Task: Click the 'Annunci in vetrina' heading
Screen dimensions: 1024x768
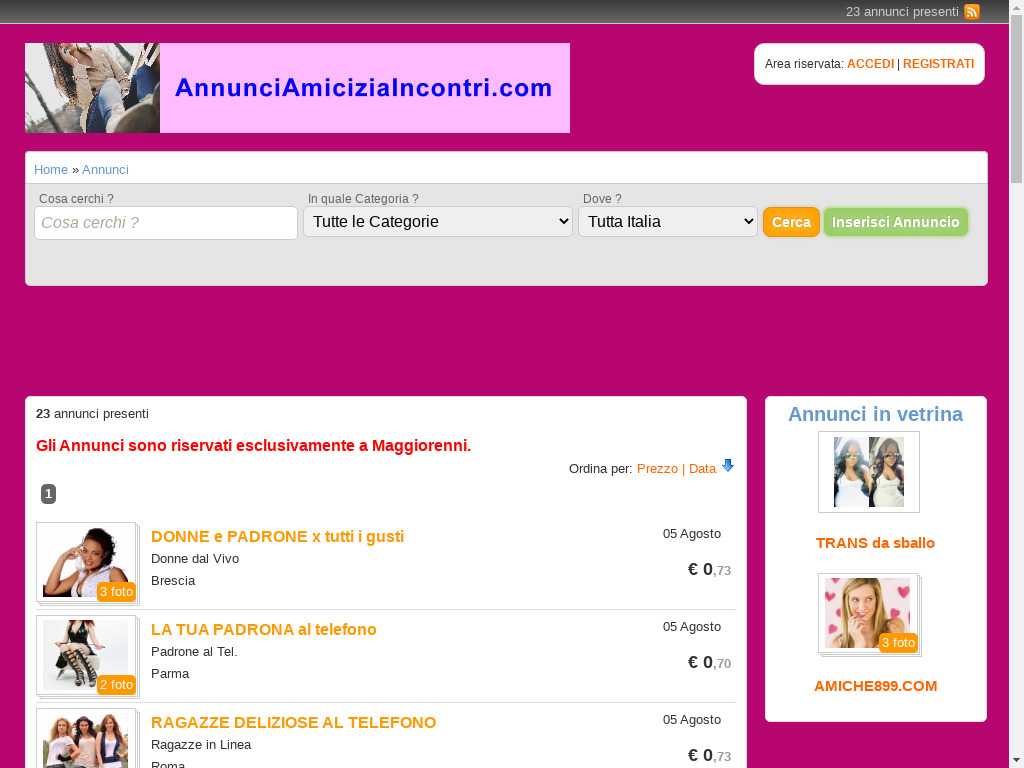Action: coord(875,414)
